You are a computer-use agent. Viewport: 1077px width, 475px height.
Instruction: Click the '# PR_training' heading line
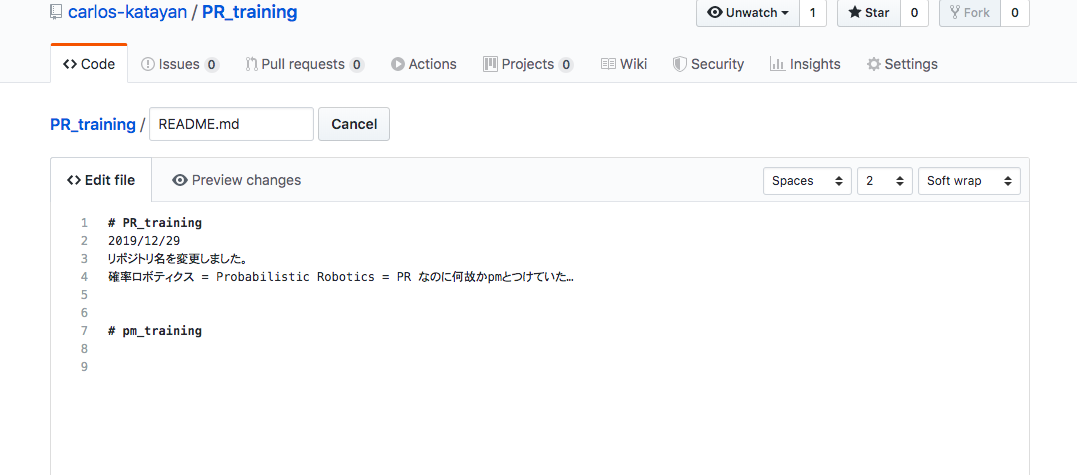tap(155, 222)
